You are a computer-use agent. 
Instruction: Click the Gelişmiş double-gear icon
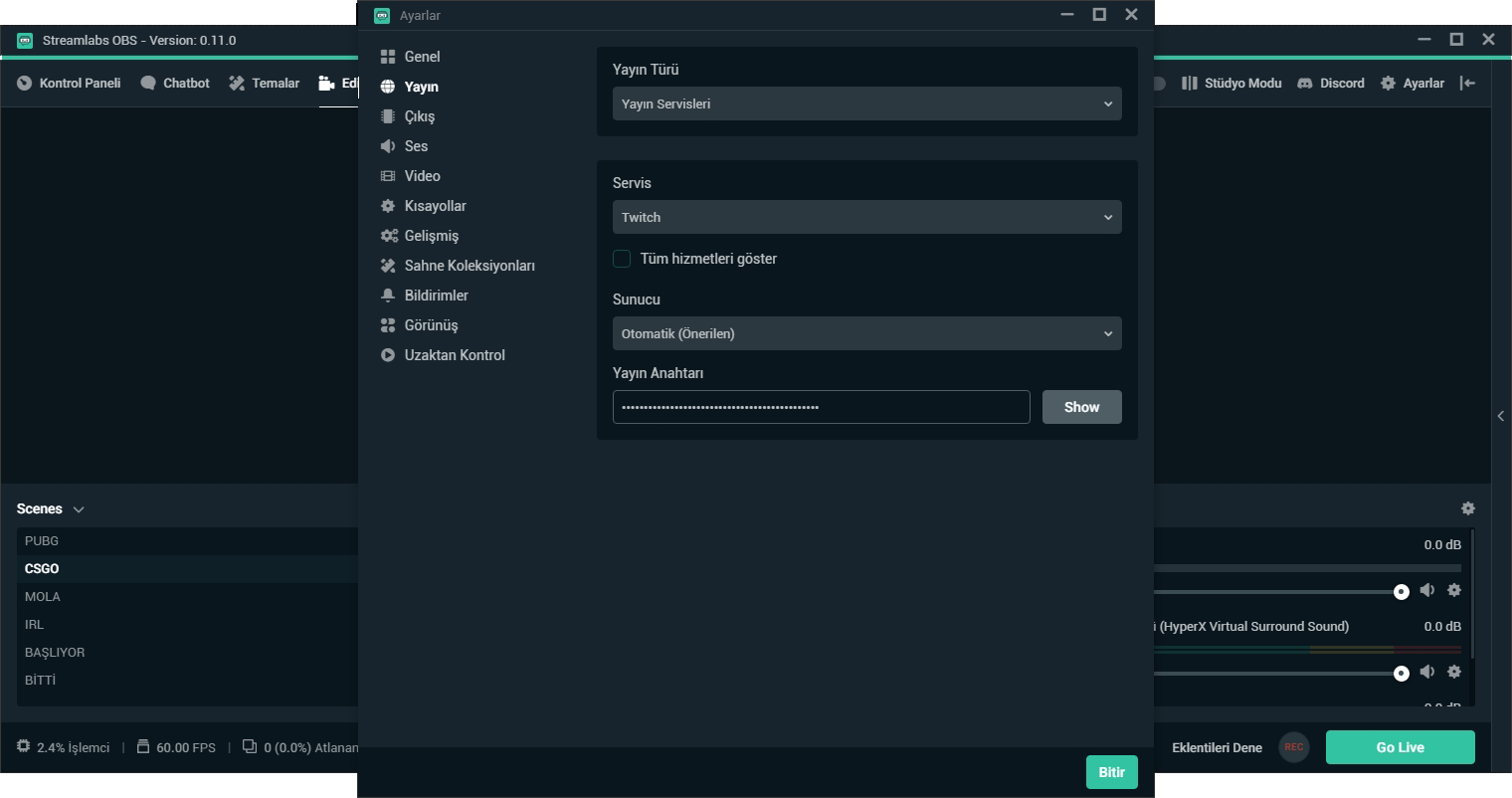tap(389, 236)
